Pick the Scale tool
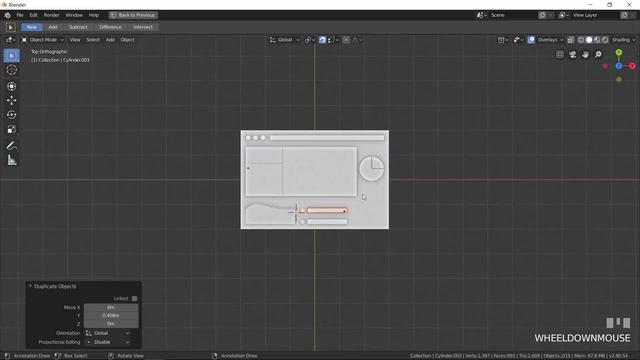The image size is (640, 360). (x=11, y=130)
